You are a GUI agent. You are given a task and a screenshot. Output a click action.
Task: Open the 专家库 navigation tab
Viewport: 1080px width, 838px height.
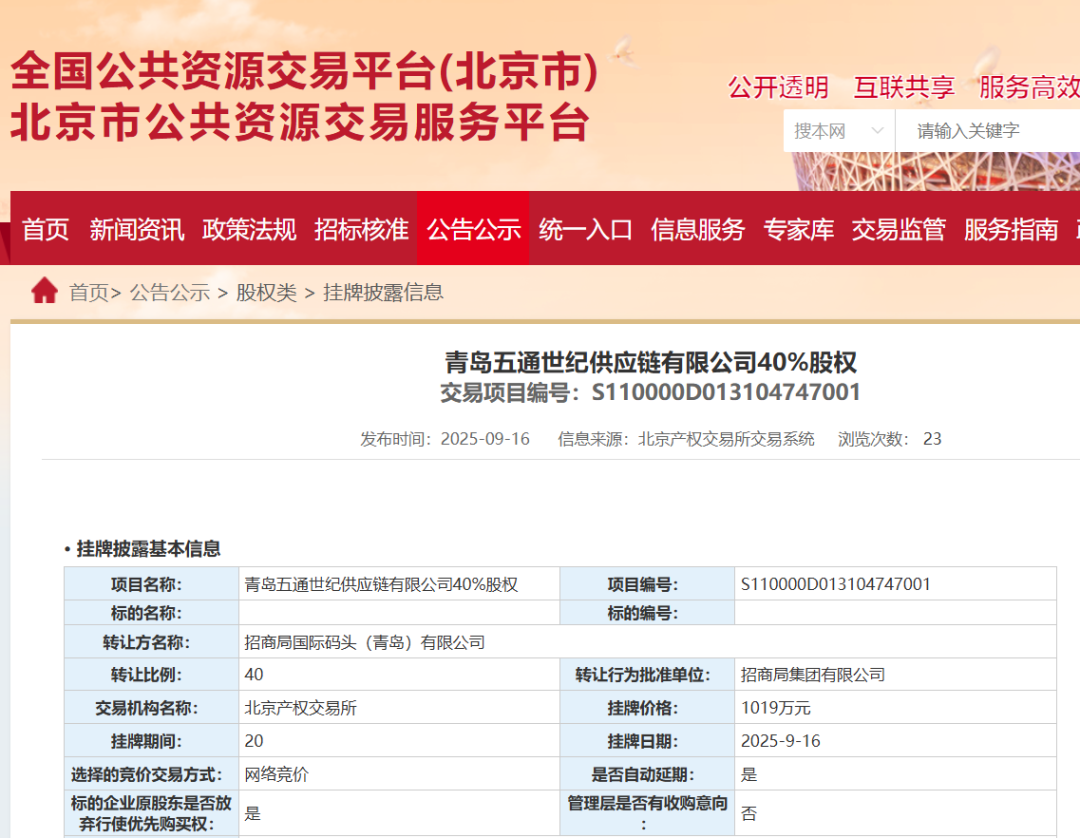(798, 229)
